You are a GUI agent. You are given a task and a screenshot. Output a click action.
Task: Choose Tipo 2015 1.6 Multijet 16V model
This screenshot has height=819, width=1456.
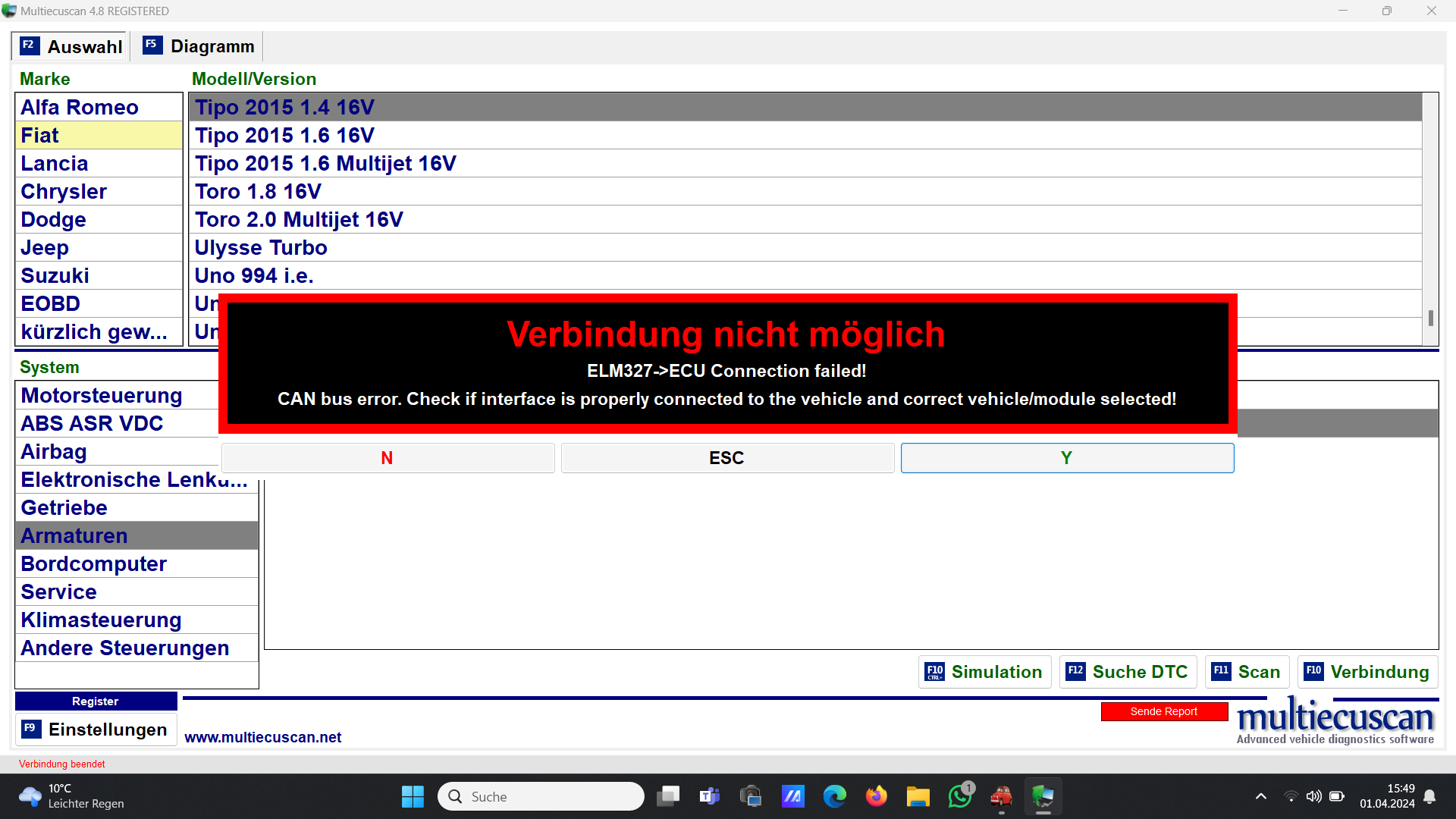(x=325, y=163)
